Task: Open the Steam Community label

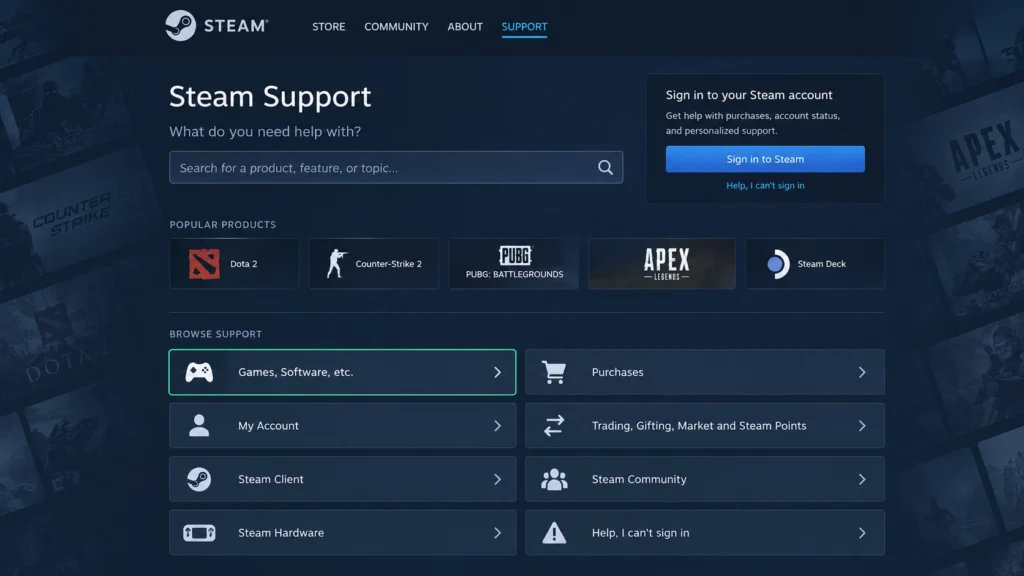Action: (639, 479)
